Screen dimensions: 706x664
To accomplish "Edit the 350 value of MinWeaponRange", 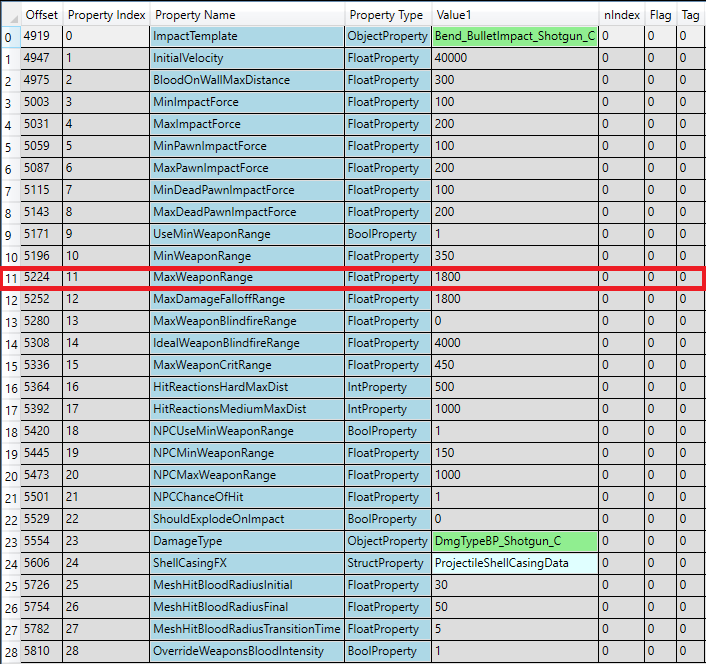I will [x=515, y=256].
